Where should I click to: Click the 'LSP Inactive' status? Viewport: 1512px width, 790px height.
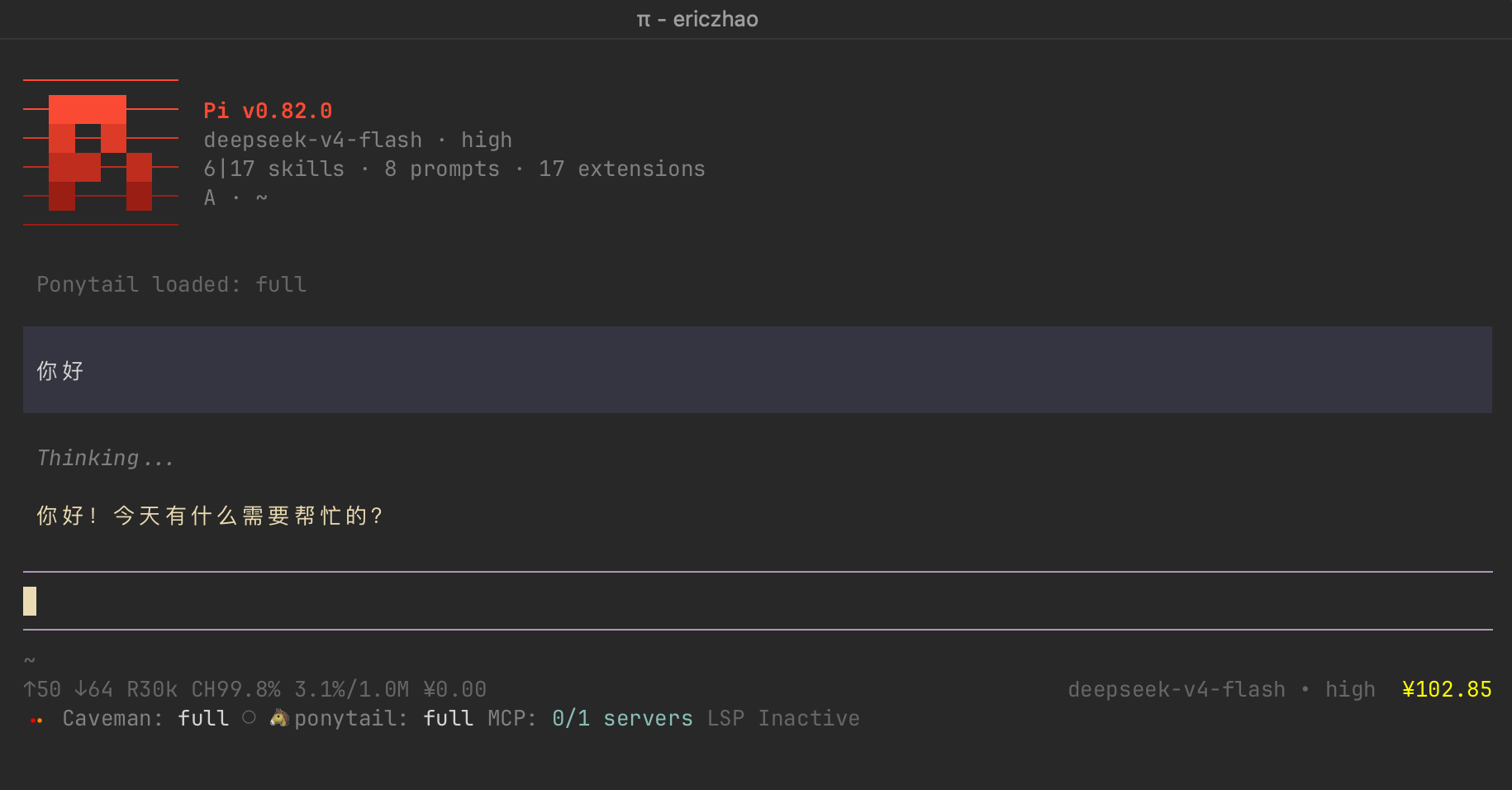[x=783, y=718]
